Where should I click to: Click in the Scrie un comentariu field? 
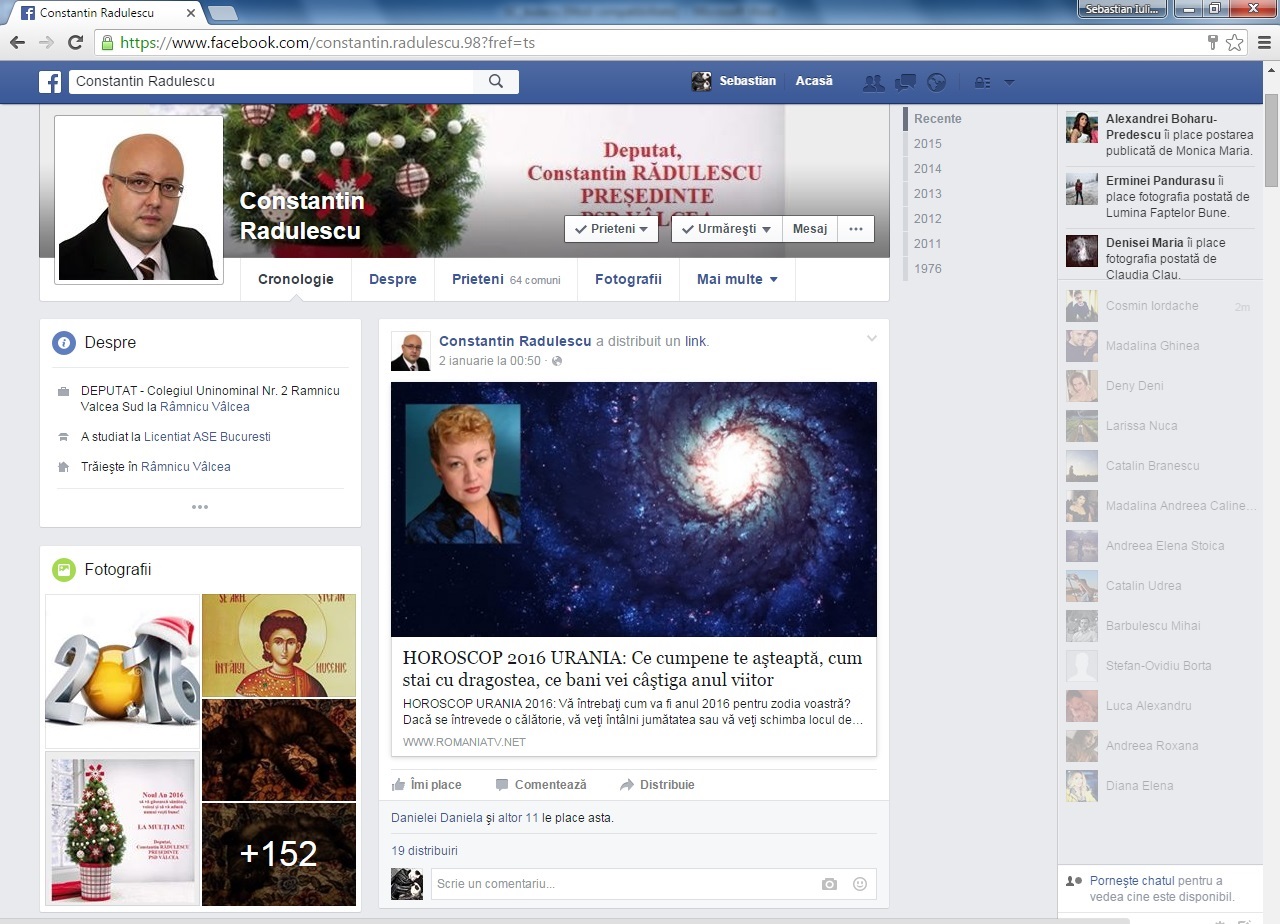(622, 884)
